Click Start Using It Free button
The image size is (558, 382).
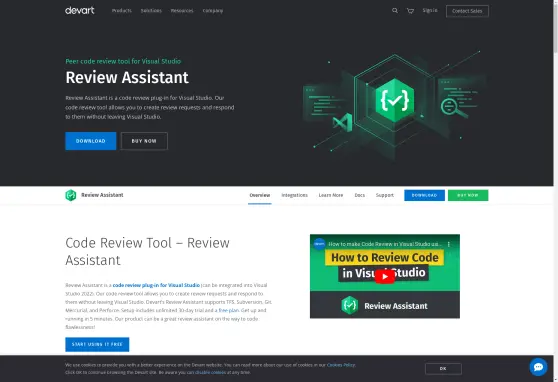point(97,344)
